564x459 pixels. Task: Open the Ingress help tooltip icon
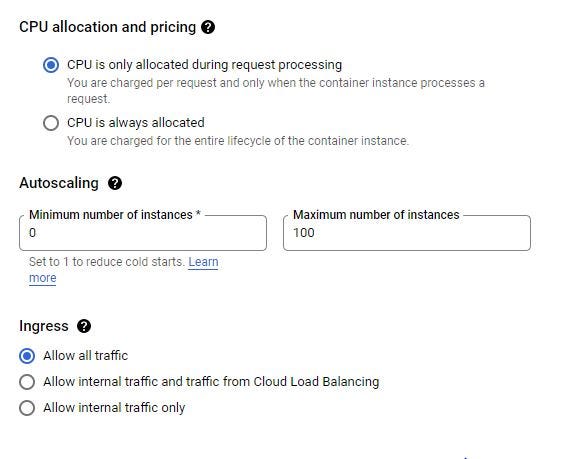tap(84, 326)
